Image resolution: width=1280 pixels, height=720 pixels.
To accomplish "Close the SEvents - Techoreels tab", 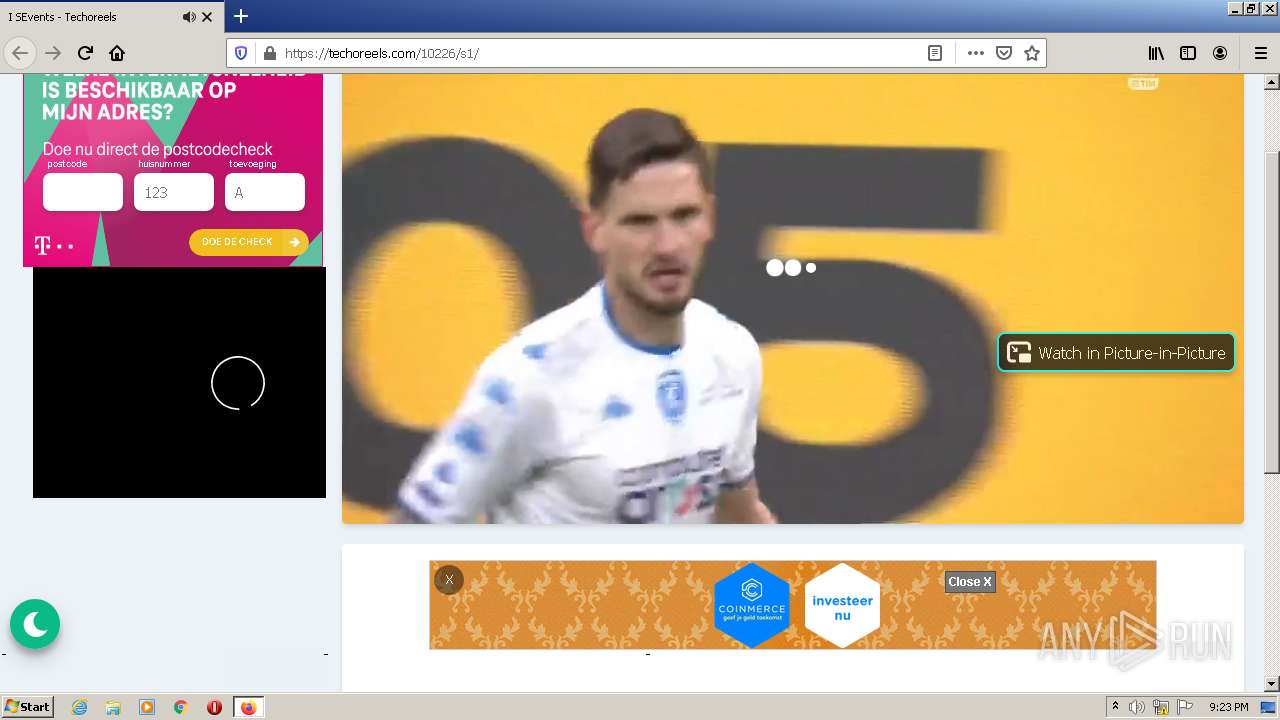I will [x=207, y=17].
